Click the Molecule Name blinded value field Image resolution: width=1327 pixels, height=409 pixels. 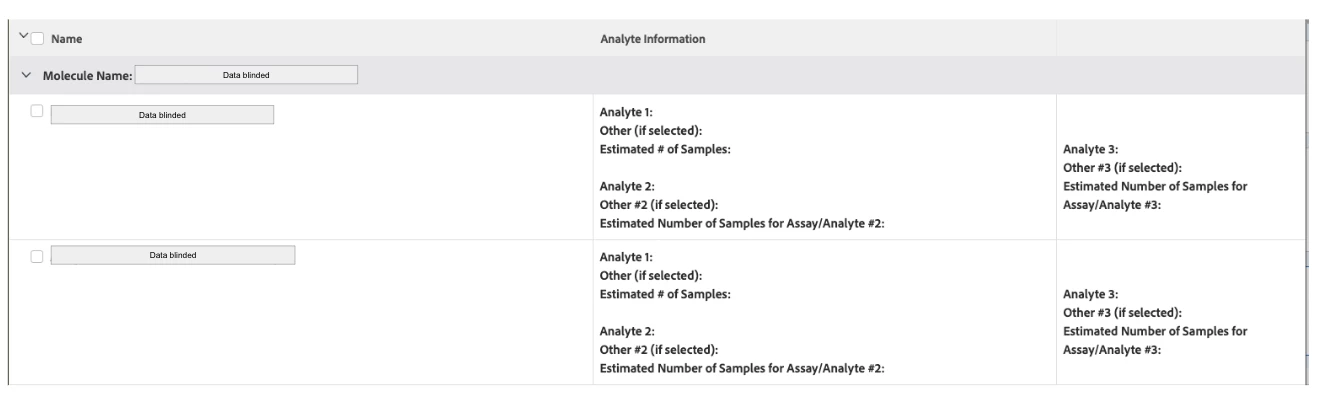[x=246, y=74]
